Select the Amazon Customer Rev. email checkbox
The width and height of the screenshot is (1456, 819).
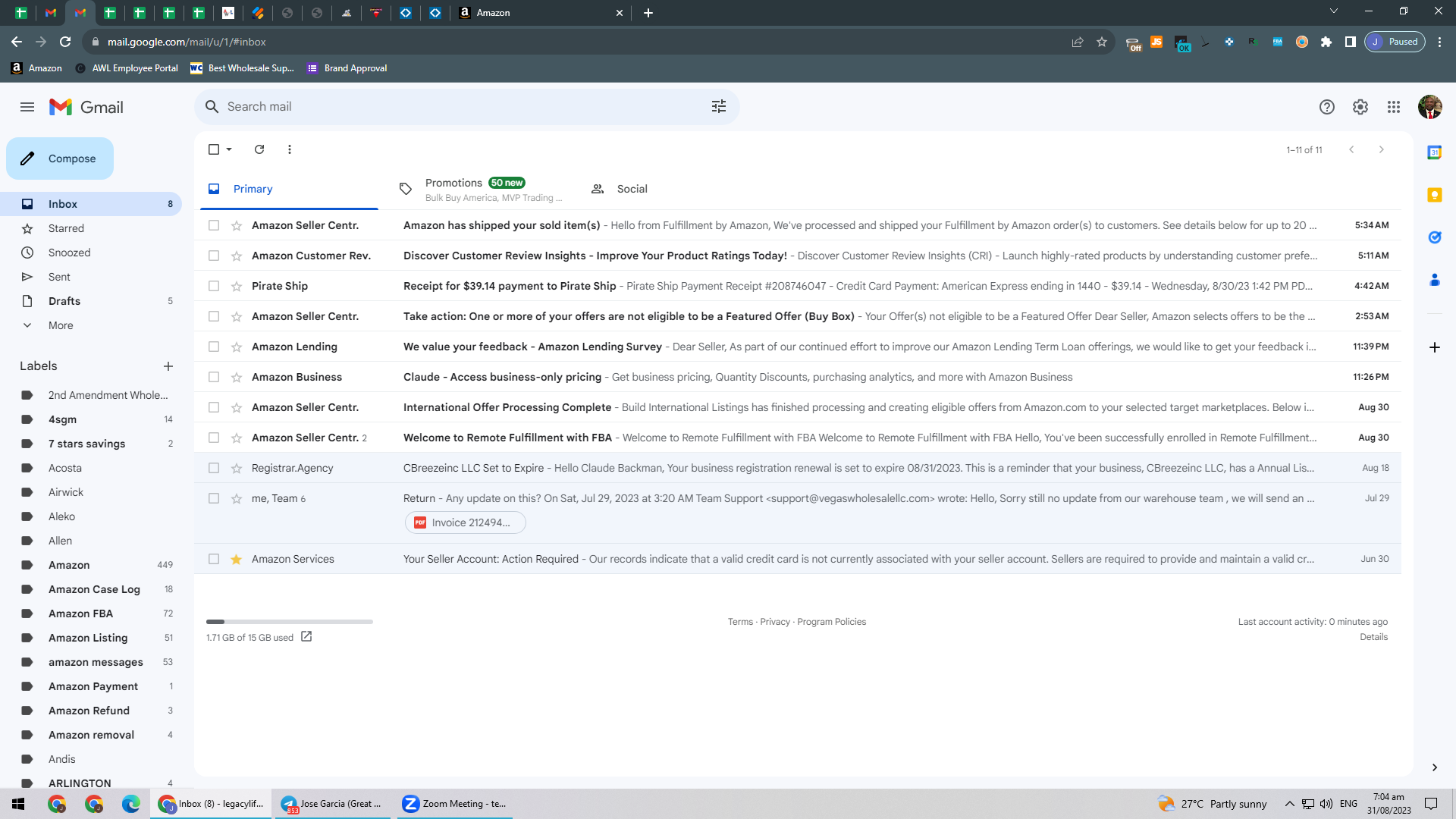[214, 256]
